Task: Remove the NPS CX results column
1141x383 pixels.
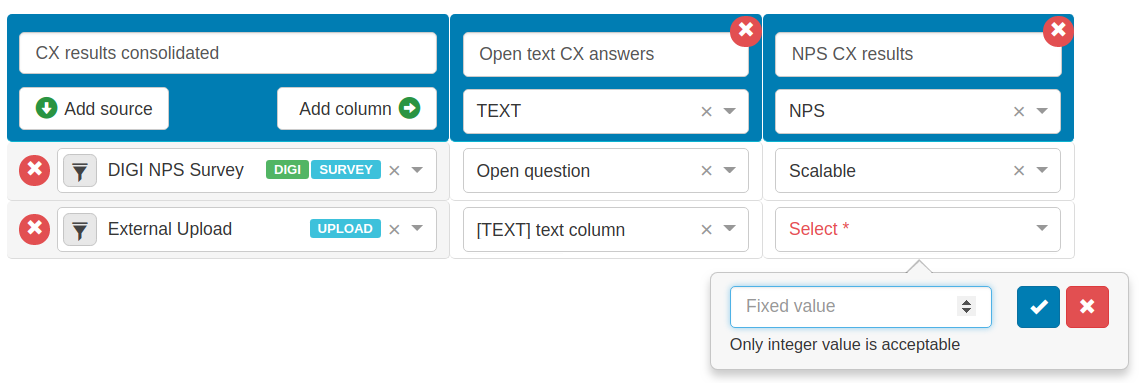Action: point(1058,31)
